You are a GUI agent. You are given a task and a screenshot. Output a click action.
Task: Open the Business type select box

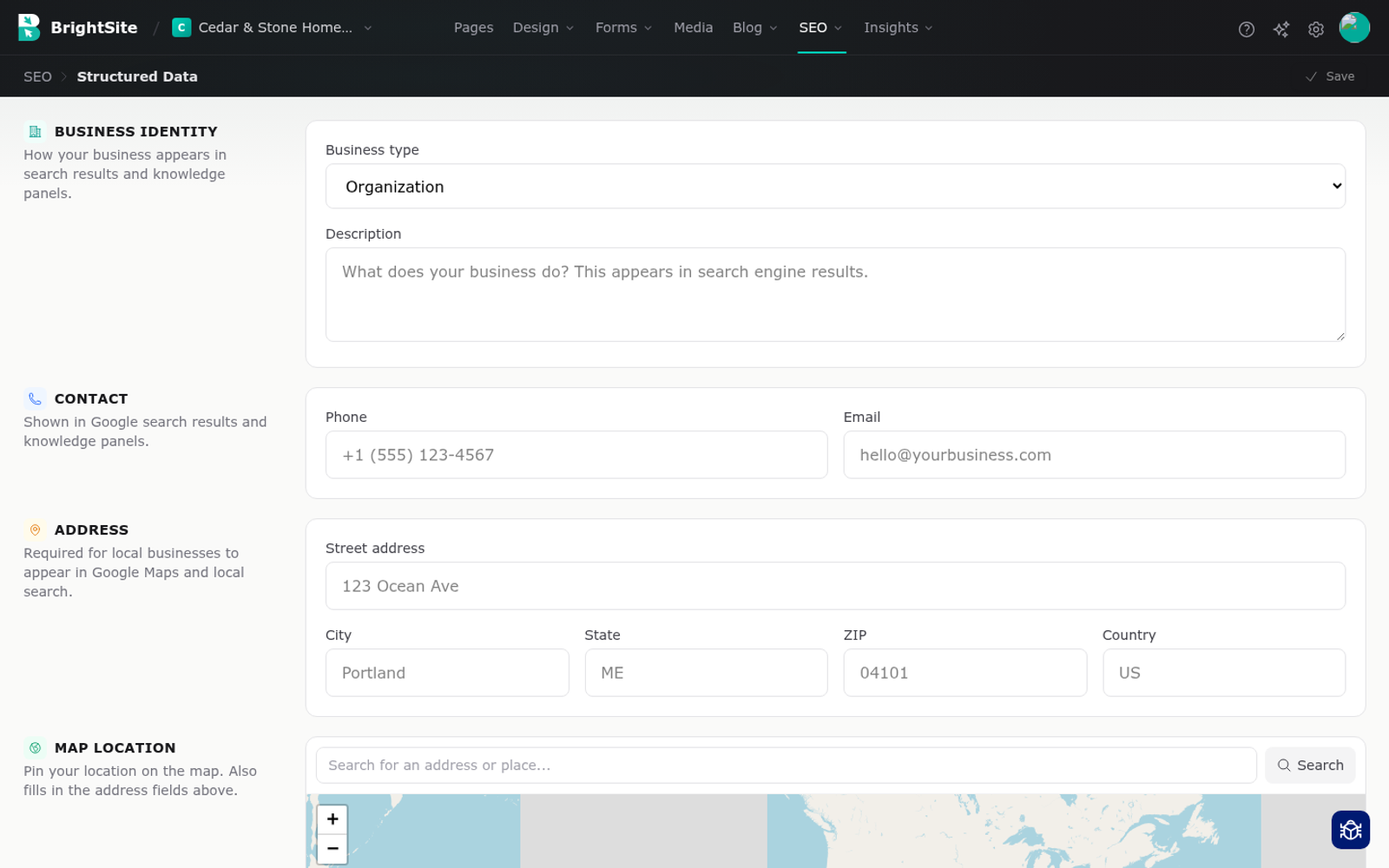click(x=835, y=187)
